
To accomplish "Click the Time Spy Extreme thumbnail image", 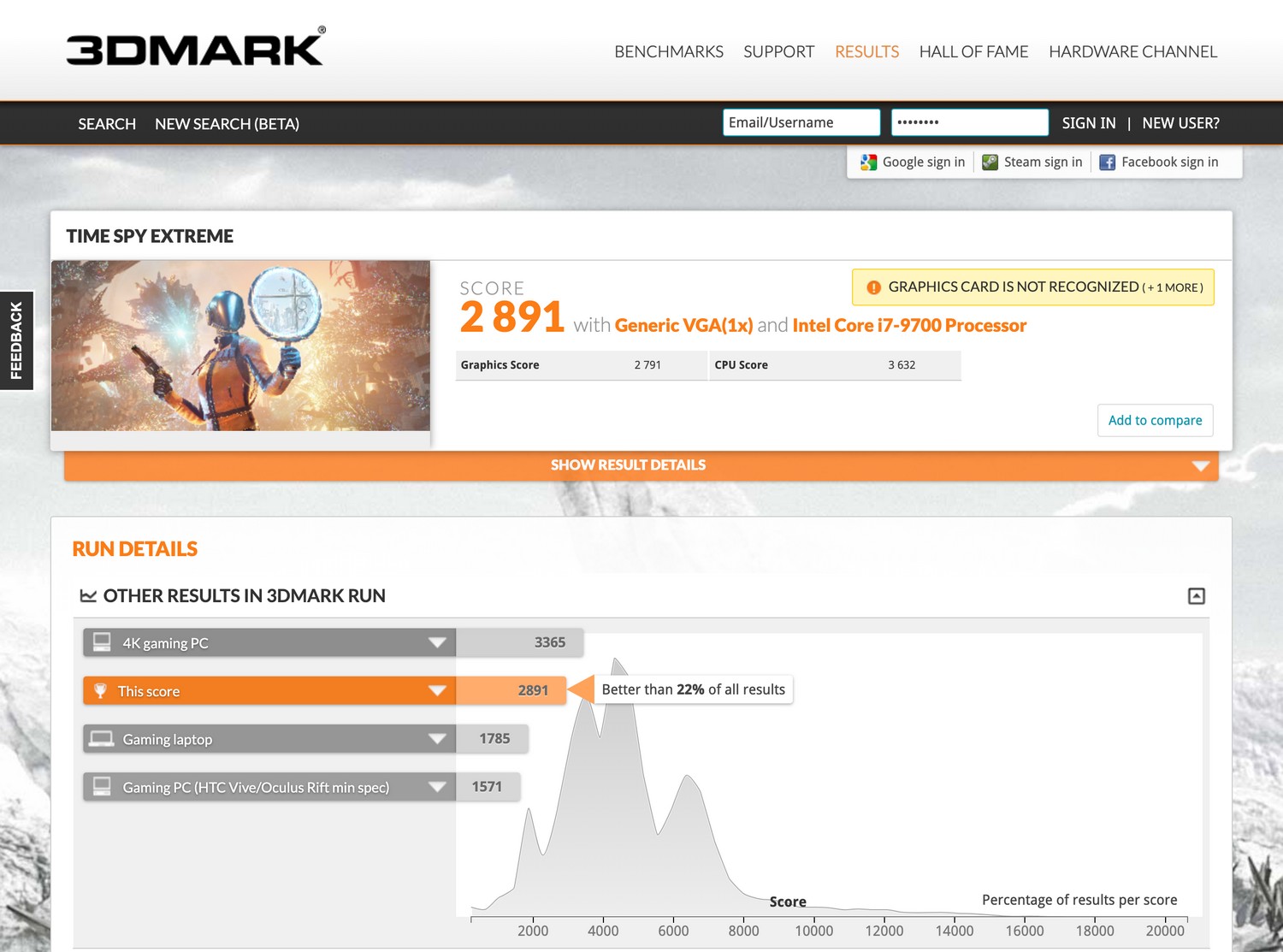I will (240, 346).
